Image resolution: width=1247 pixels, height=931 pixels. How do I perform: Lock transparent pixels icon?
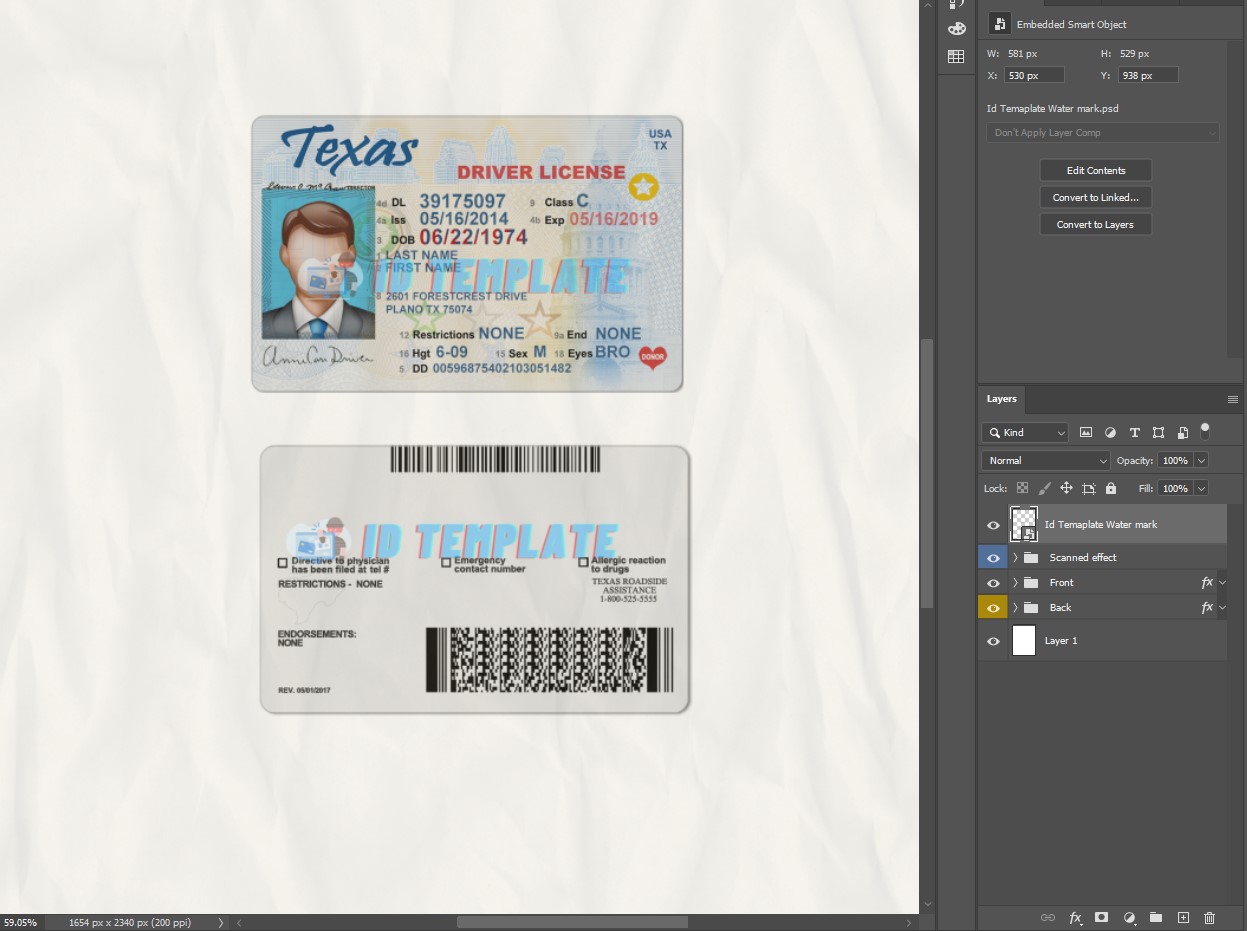pyautogui.click(x=1022, y=488)
